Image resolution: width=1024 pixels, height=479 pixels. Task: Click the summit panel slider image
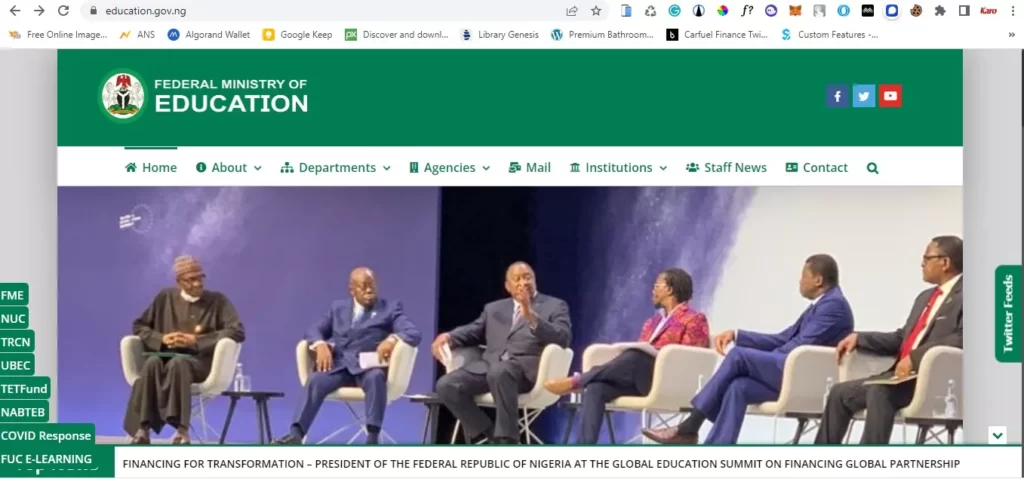509,315
